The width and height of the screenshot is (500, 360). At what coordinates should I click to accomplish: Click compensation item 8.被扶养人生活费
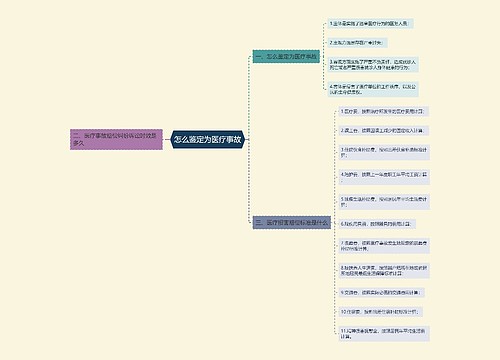point(384,270)
